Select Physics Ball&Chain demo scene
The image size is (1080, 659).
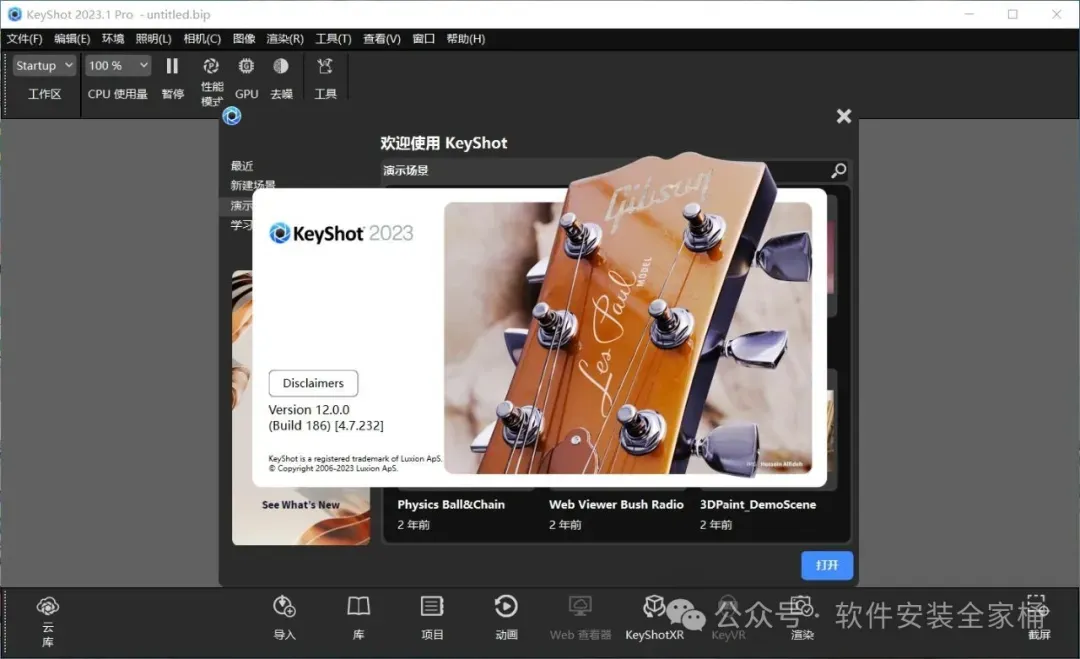pyautogui.click(x=450, y=505)
